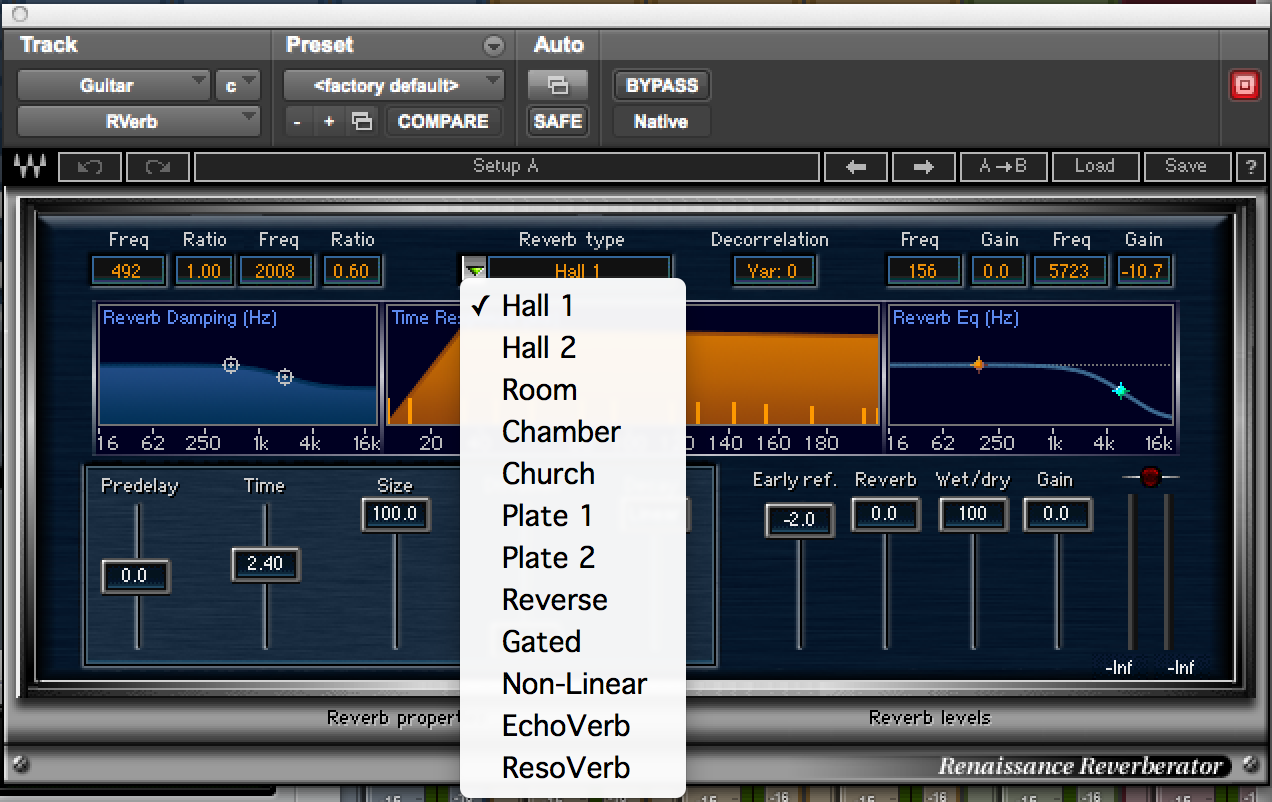1272x802 pixels.
Task: Click the Predelay slider handle showing 0.0
Action: (x=135, y=576)
